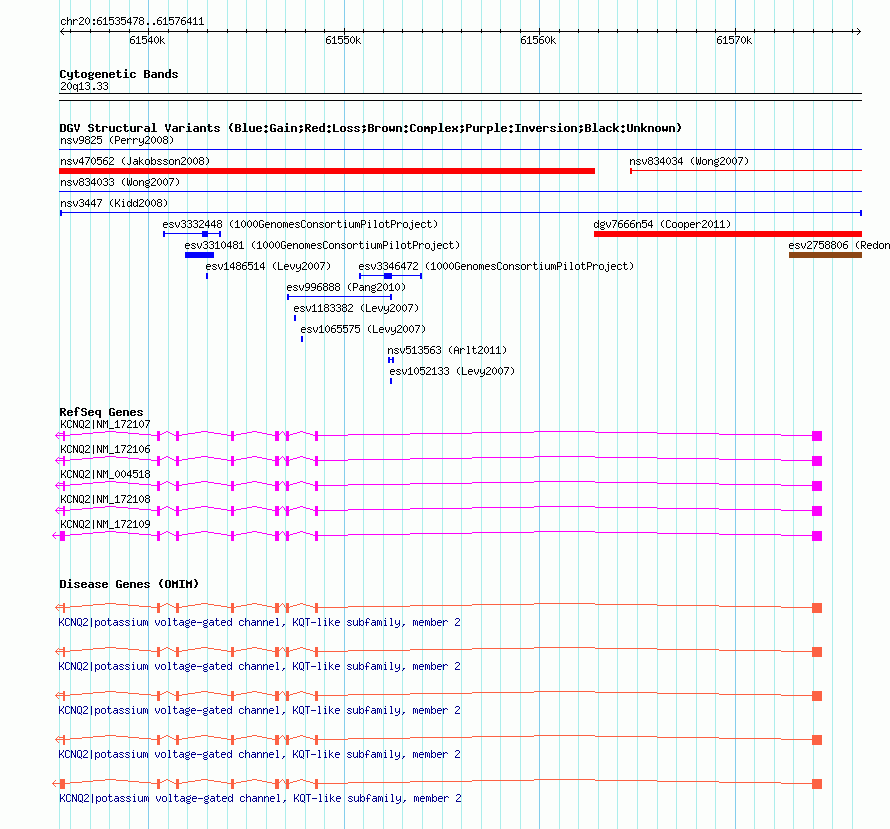The width and height of the screenshot is (890, 829).
Task: Open variant esv2758806 label
Action: 839,245
